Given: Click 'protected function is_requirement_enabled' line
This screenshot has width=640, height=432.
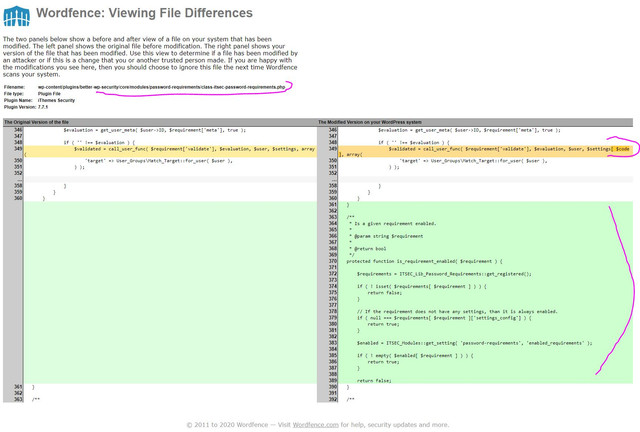Looking at the screenshot, I should pos(424,261).
